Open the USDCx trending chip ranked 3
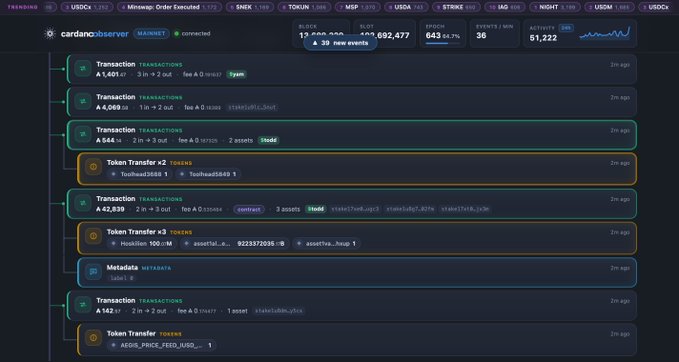 [x=87, y=7]
